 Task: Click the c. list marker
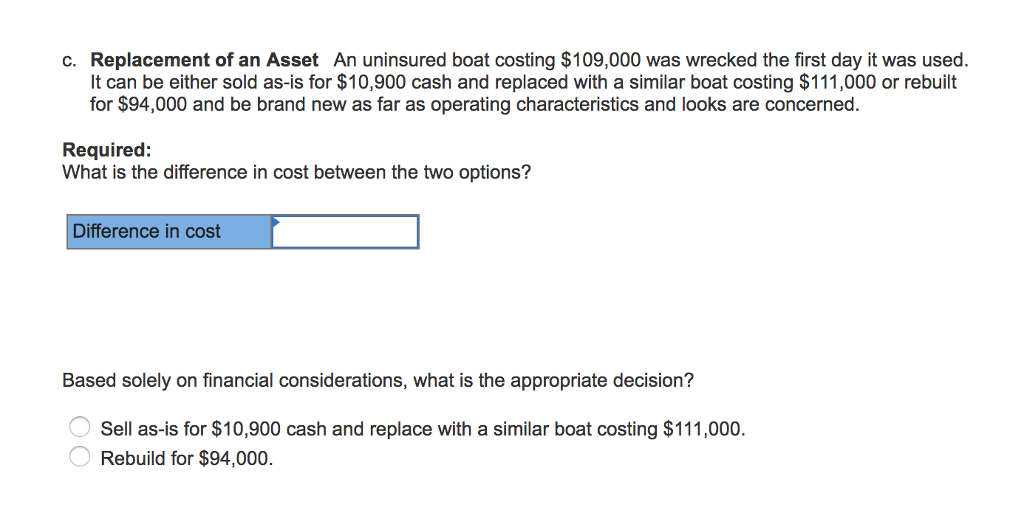(x=69, y=61)
